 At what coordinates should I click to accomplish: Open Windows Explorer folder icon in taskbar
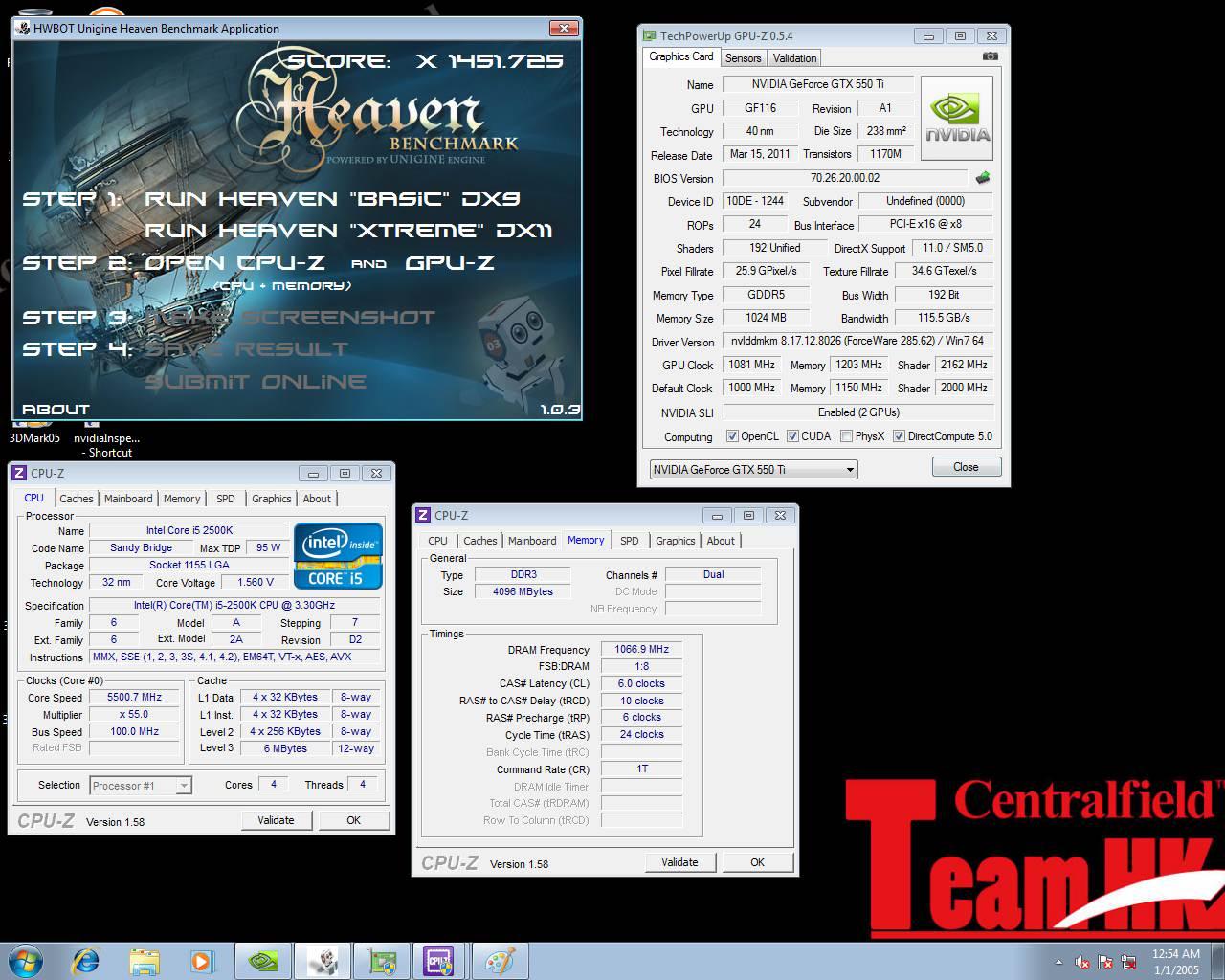(144, 961)
